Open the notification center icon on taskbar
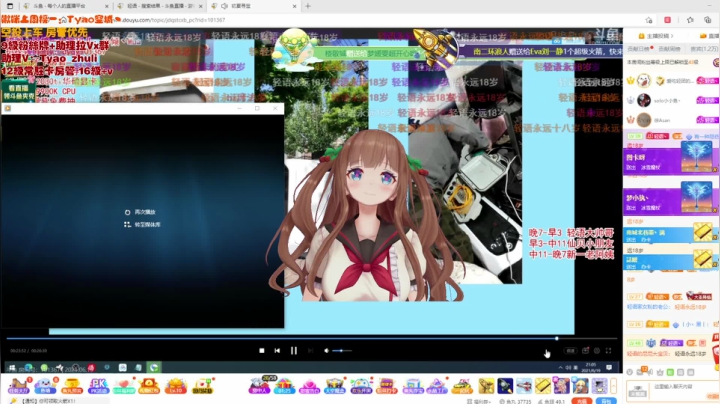 click(x=609, y=367)
